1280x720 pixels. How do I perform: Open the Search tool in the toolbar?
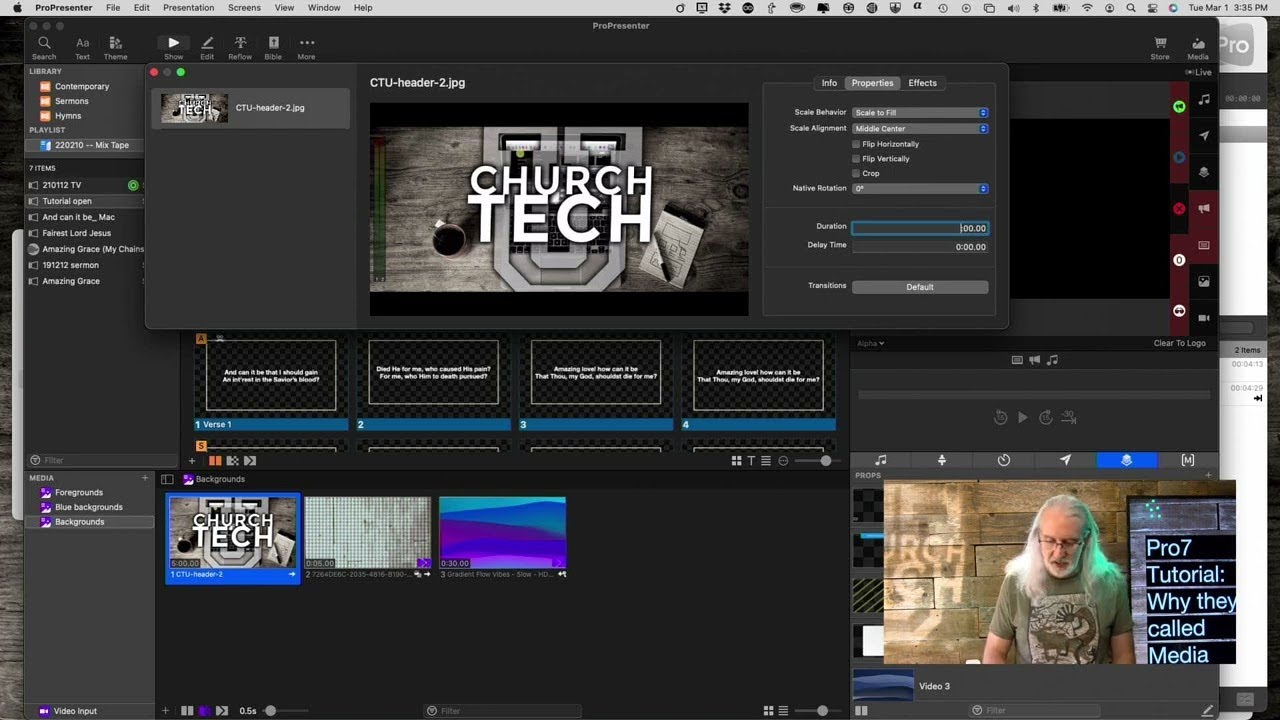click(x=44, y=47)
